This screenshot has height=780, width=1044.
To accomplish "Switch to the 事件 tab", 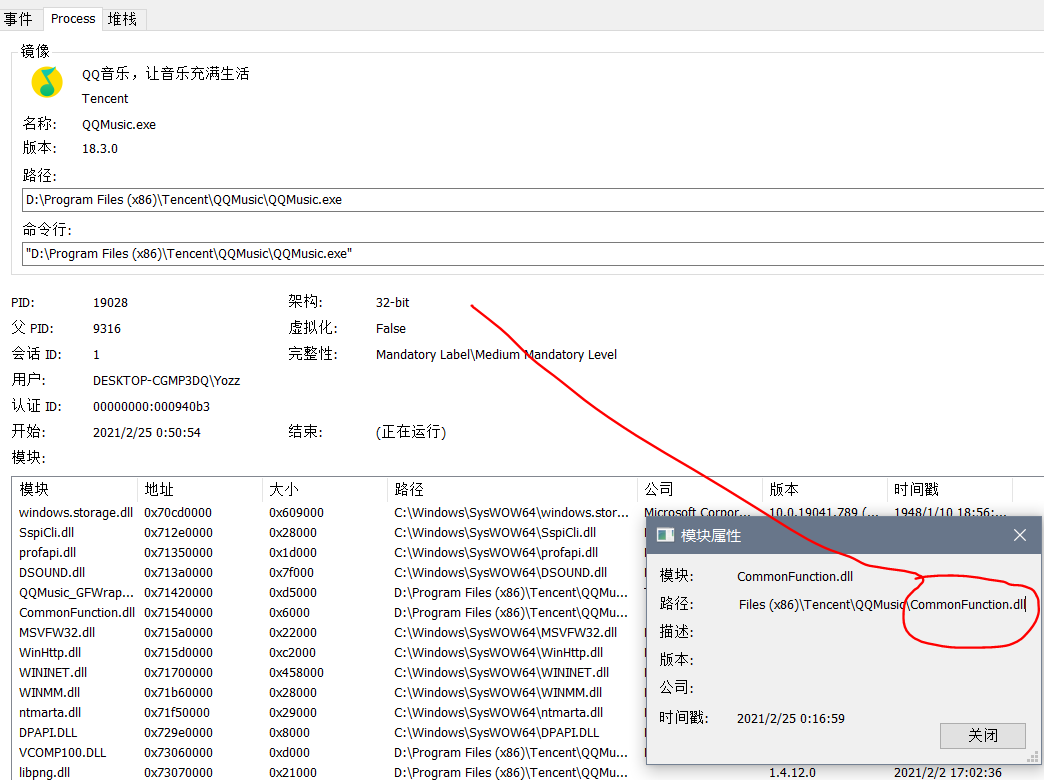I will pyautogui.click(x=19, y=19).
